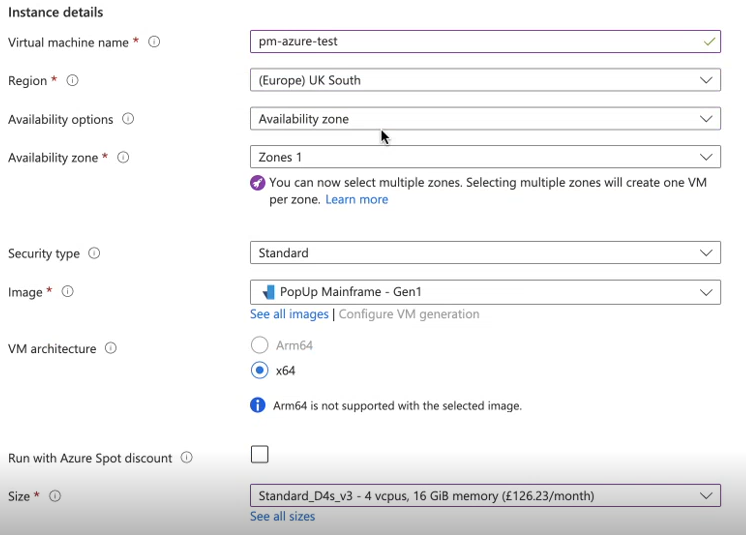Image resolution: width=746 pixels, height=535 pixels.
Task: Show info tooltip for Azure Spot discount
Action: pos(186,457)
